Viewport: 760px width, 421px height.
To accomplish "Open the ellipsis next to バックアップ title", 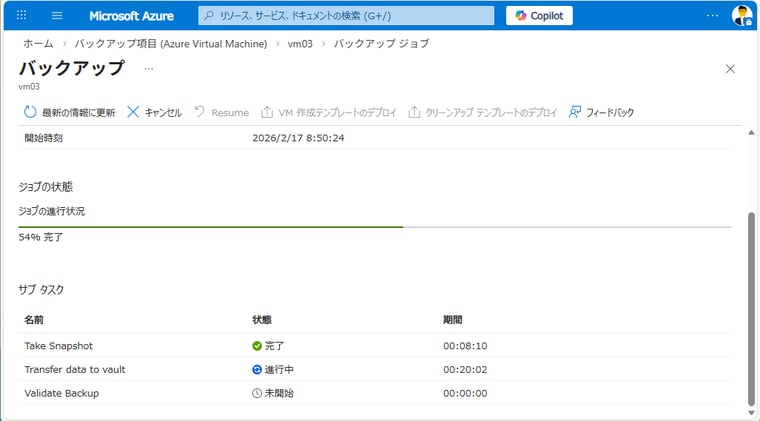I will tap(148, 69).
